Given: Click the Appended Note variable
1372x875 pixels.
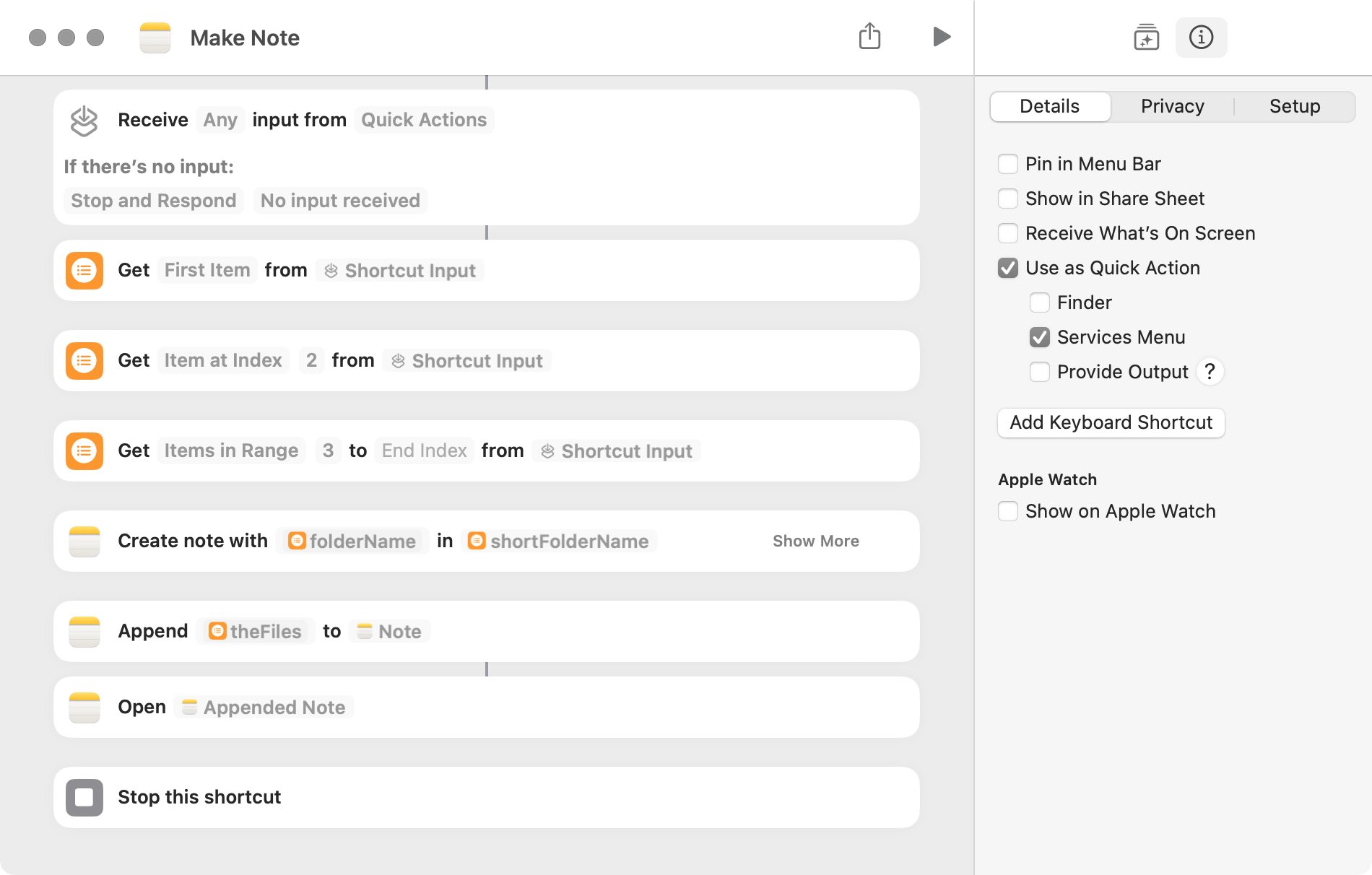Looking at the screenshot, I should (x=264, y=708).
